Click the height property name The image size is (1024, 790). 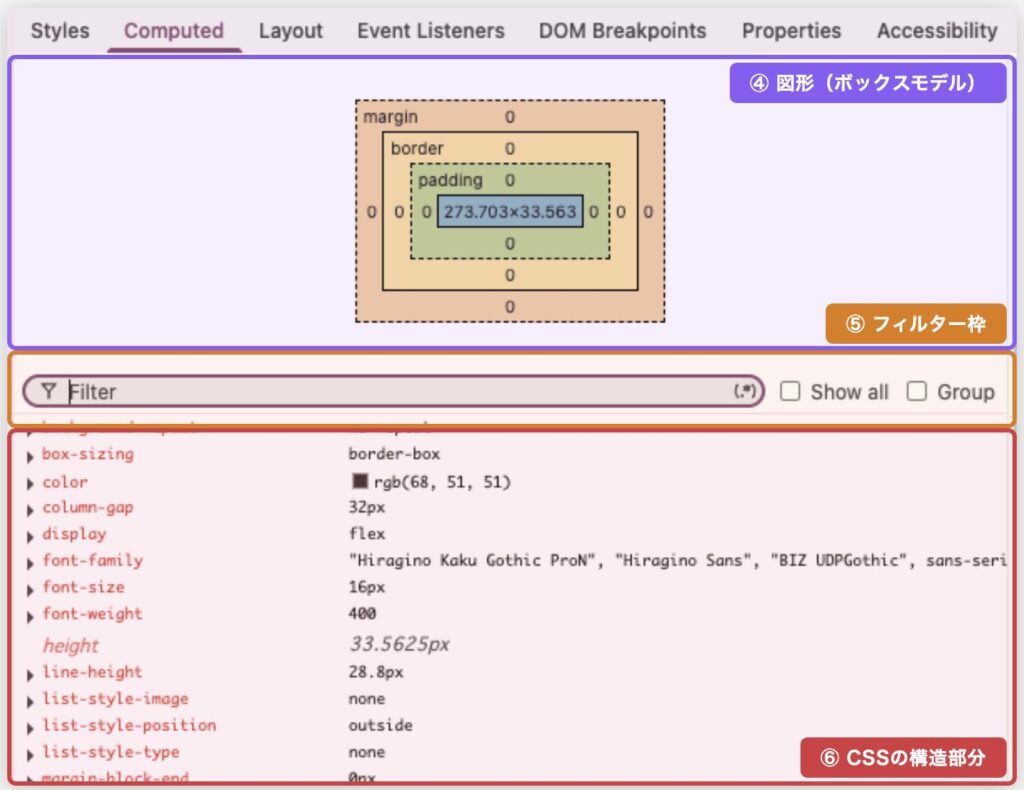(71, 646)
